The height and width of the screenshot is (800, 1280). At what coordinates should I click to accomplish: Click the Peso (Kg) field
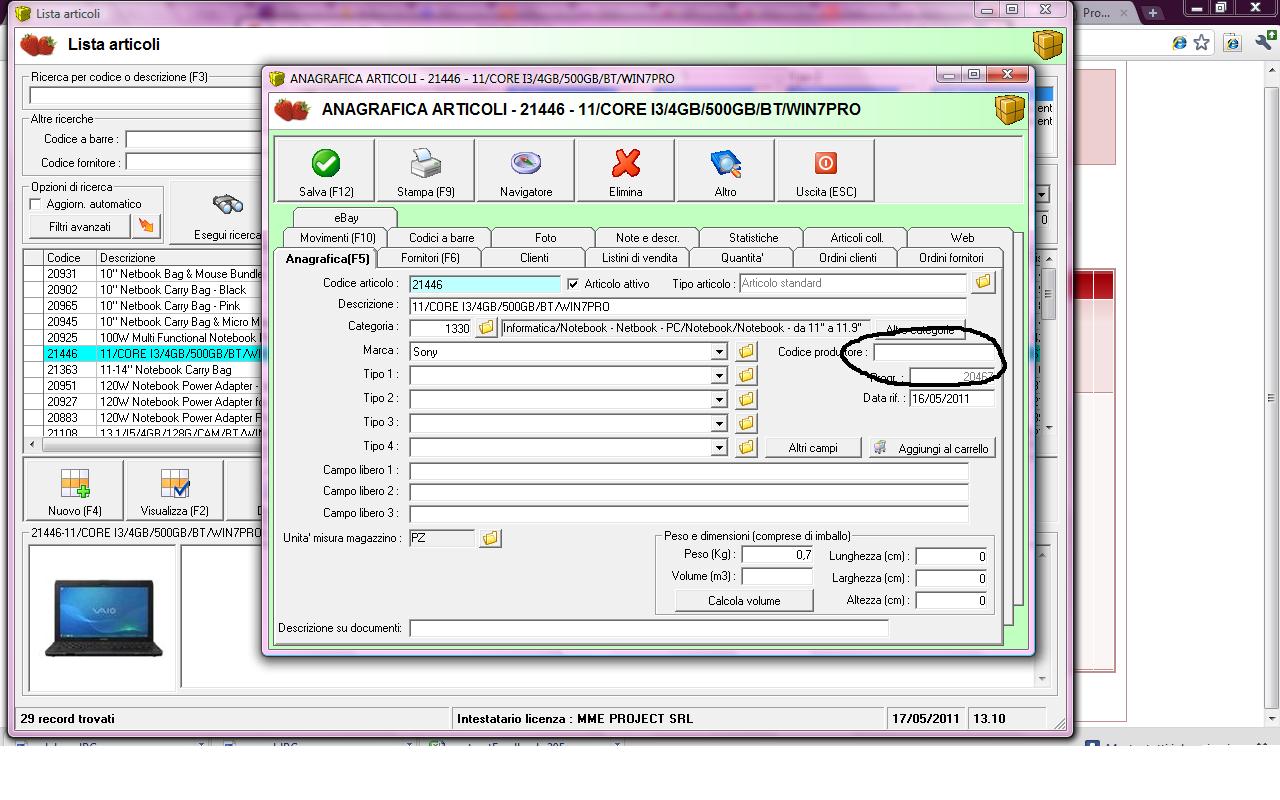777,555
